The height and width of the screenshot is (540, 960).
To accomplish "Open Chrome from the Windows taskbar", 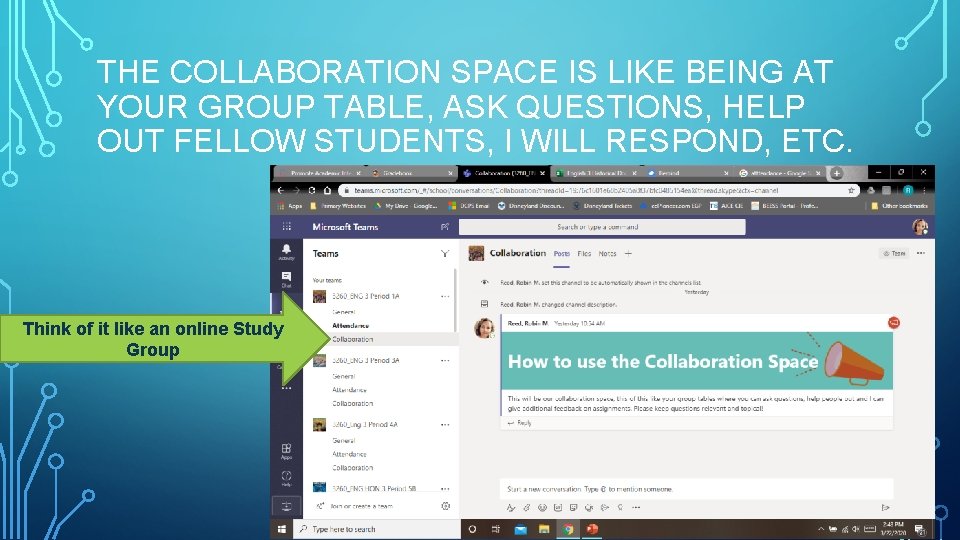I will coord(568,530).
